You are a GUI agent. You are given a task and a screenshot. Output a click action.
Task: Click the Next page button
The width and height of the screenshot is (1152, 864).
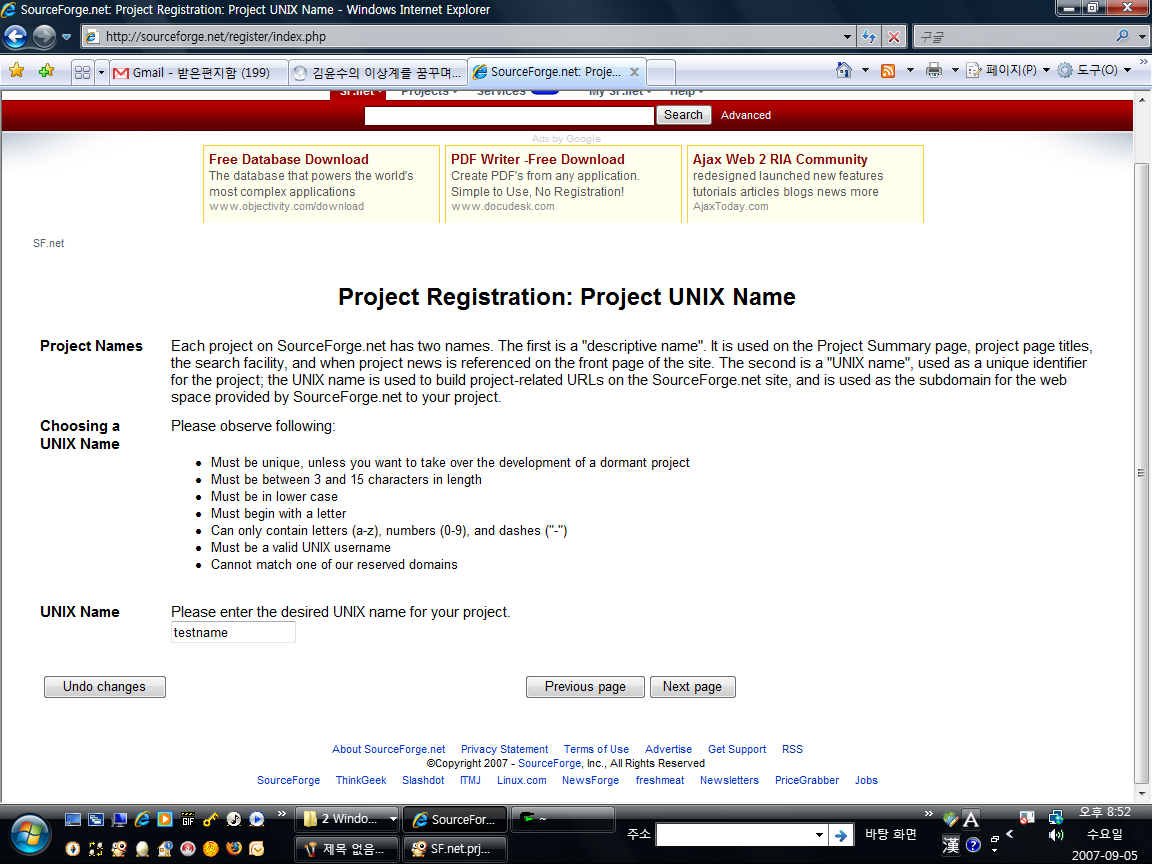(x=692, y=687)
